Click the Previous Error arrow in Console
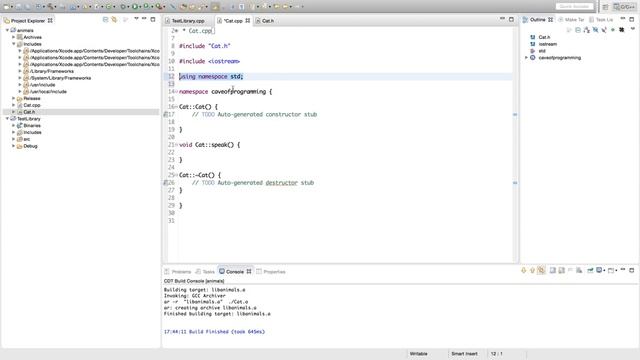 532,270
